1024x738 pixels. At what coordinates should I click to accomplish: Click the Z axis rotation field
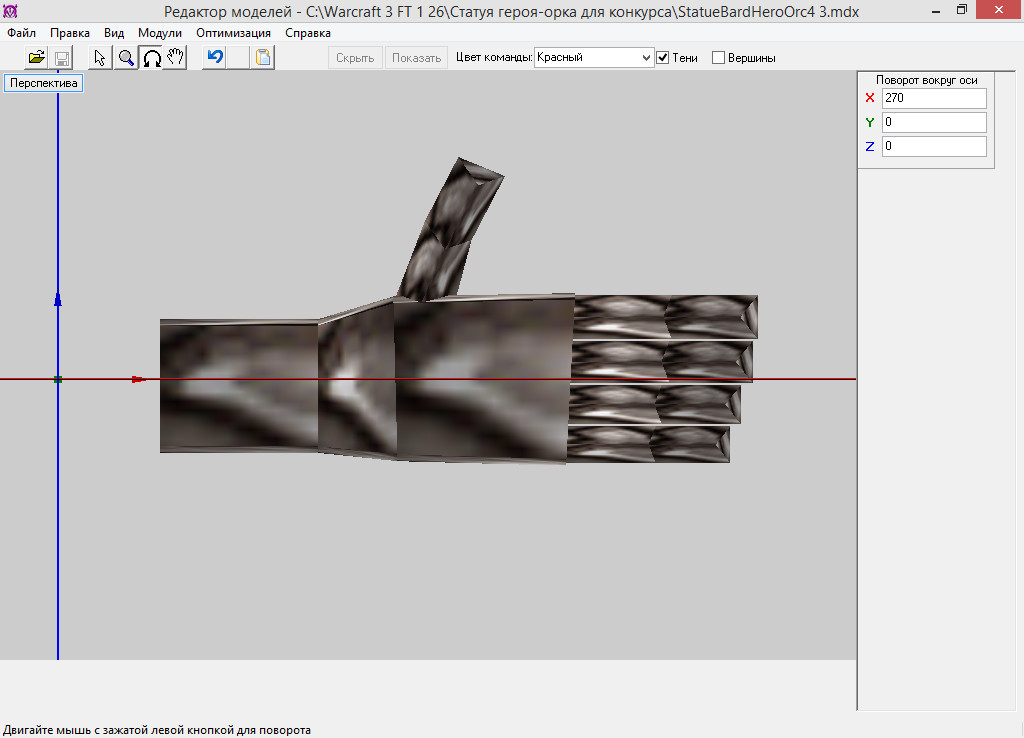coord(934,146)
